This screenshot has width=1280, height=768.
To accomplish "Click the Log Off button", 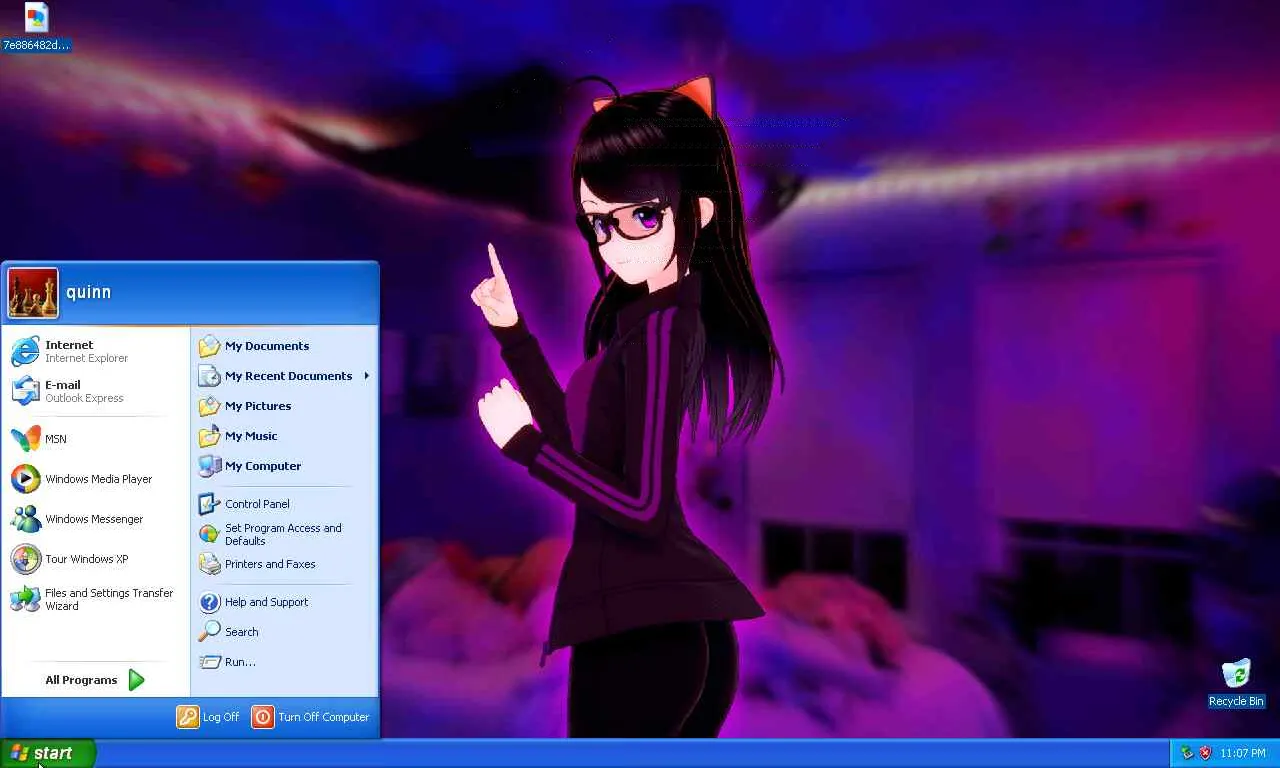I will tap(208, 717).
